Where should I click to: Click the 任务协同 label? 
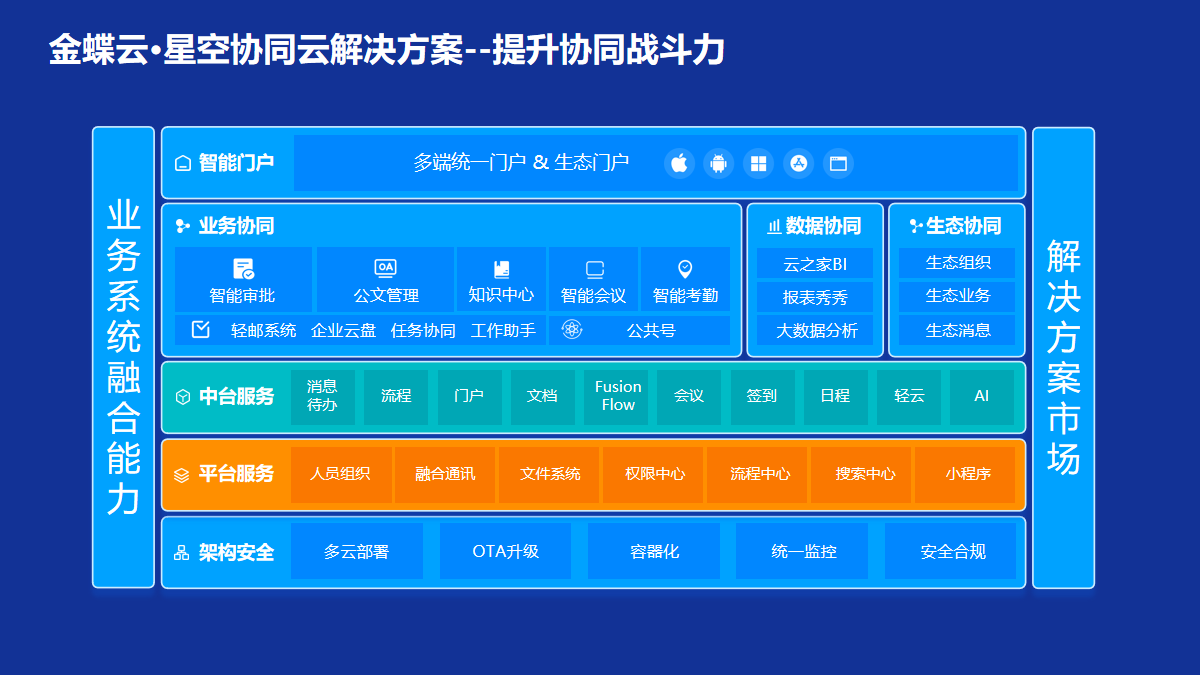point(423,330)
